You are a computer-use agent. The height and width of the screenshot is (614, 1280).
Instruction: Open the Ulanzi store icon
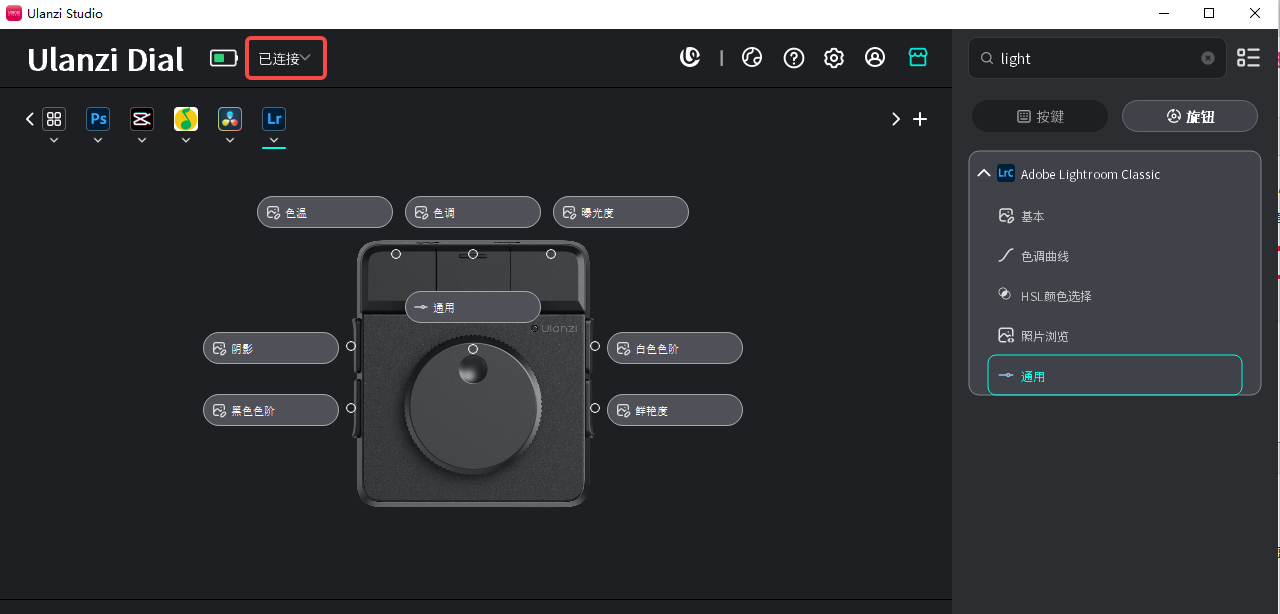pos(917,57)
